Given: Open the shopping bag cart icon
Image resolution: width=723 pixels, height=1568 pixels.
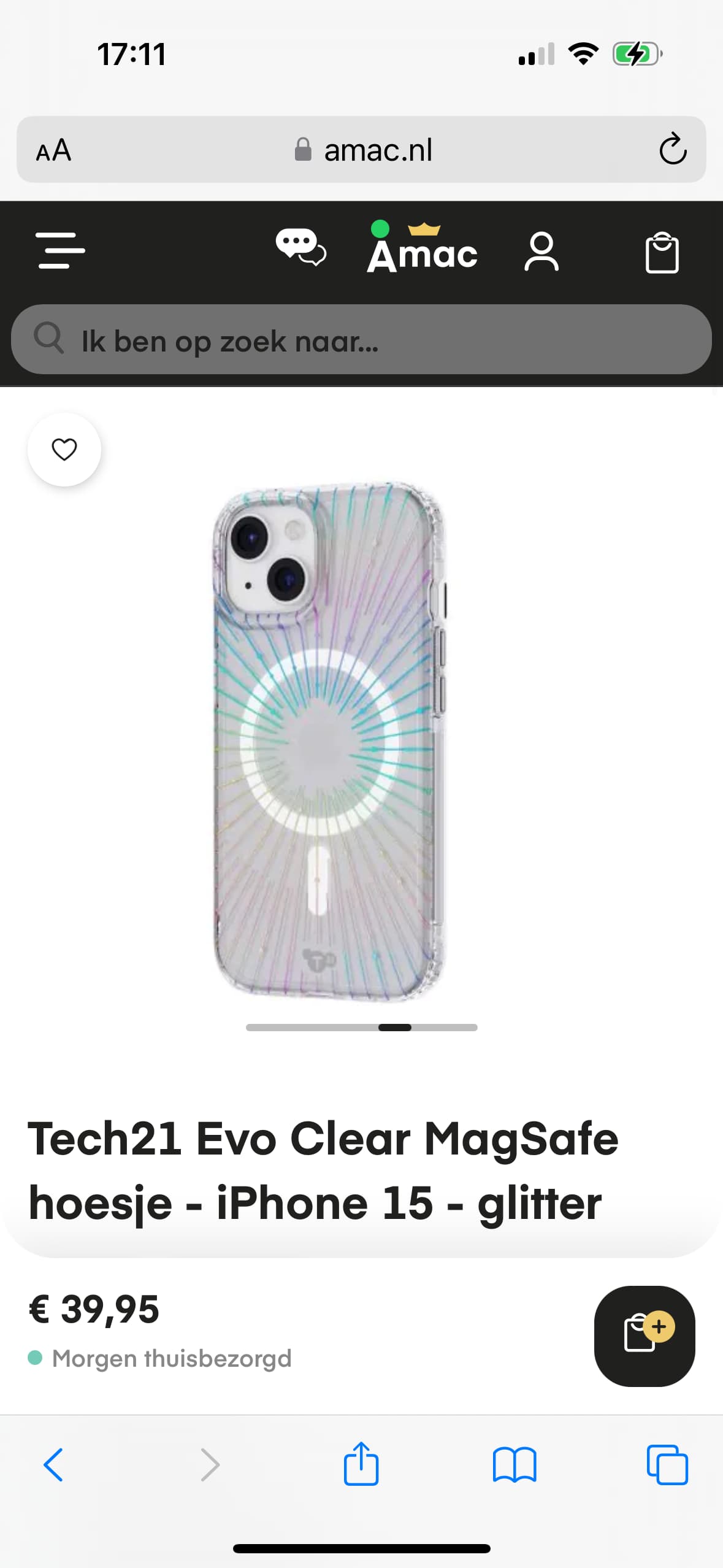Looking at the screenshot, I should coord(662,252).
